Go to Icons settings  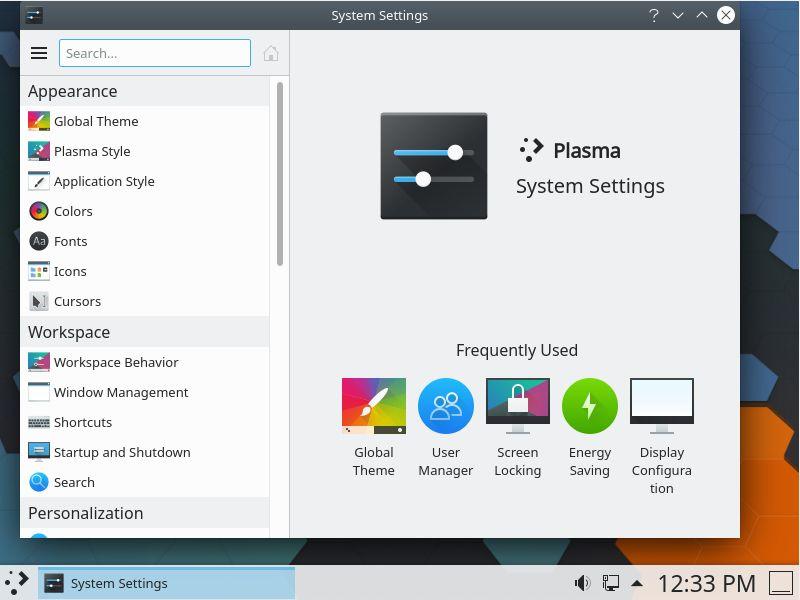(70, 271)
